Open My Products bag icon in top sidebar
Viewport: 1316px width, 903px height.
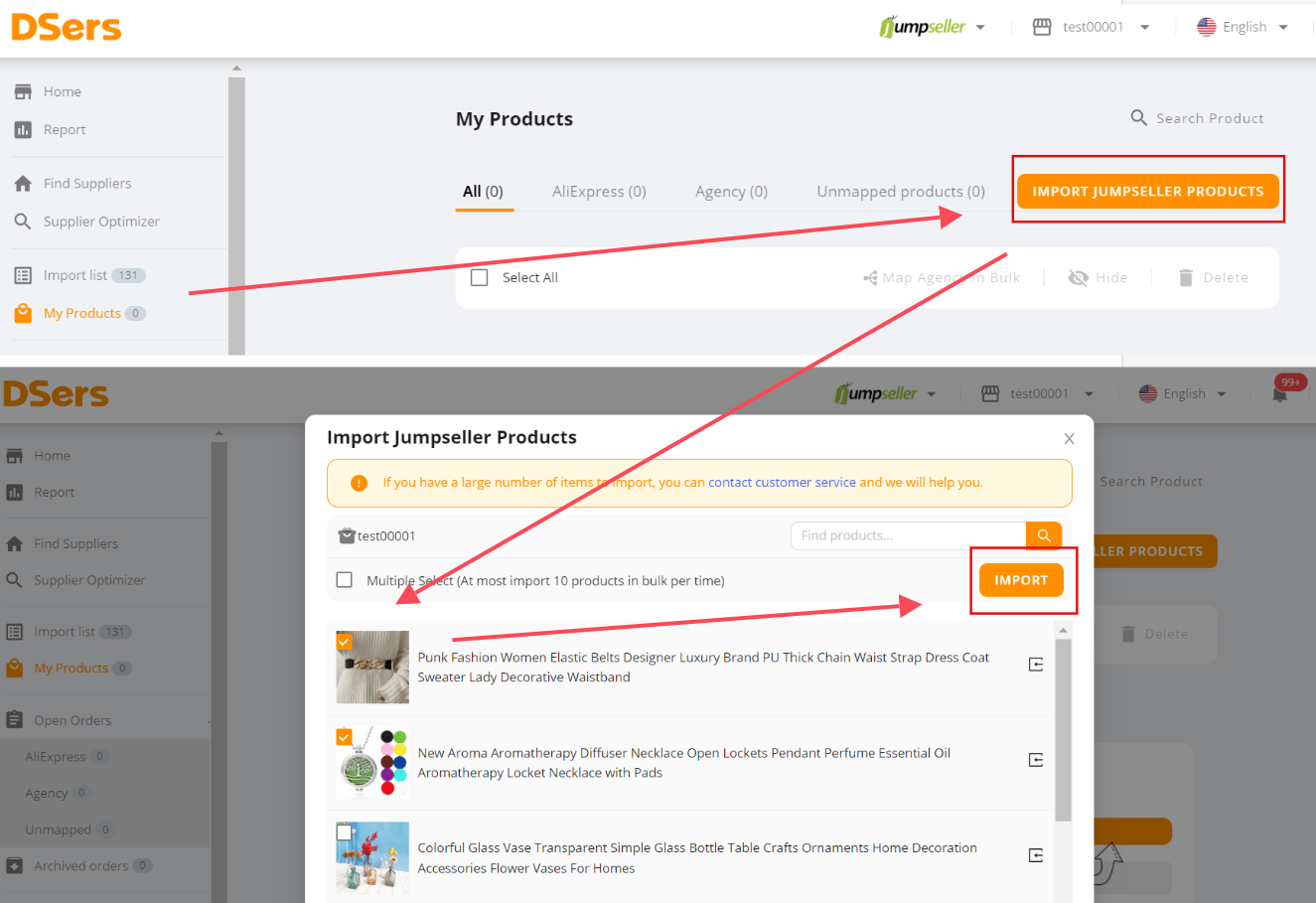23,313
